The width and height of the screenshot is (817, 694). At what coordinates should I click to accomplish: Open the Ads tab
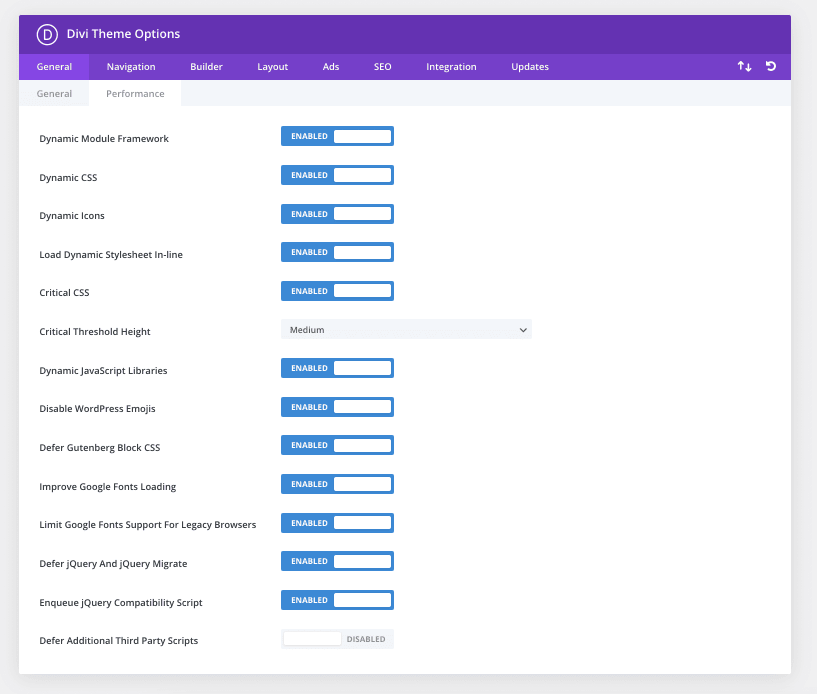click(331, 67)
